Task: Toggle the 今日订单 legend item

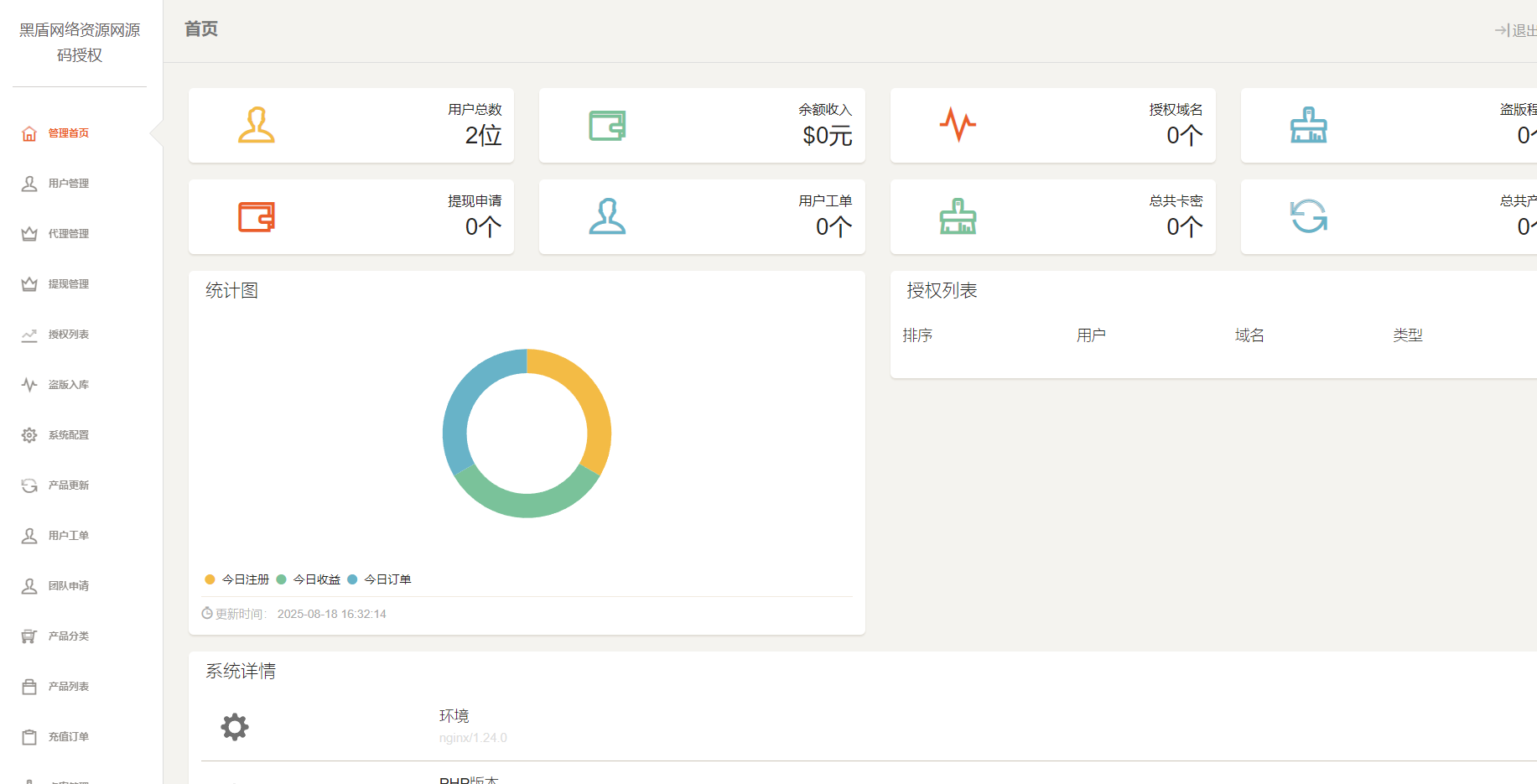Action: (380, 579)
